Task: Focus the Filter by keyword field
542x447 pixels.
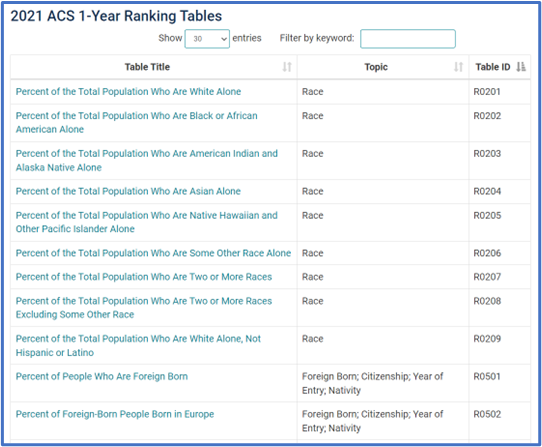Action: pos(408,39)
